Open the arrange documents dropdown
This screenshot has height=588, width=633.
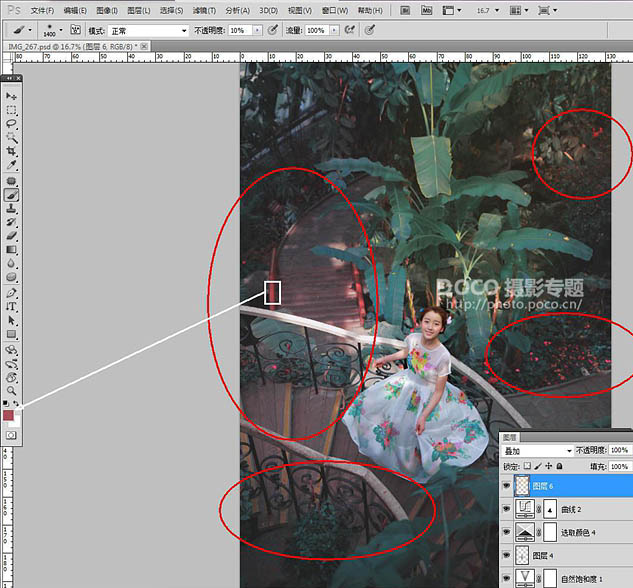(x=519, y=10)
